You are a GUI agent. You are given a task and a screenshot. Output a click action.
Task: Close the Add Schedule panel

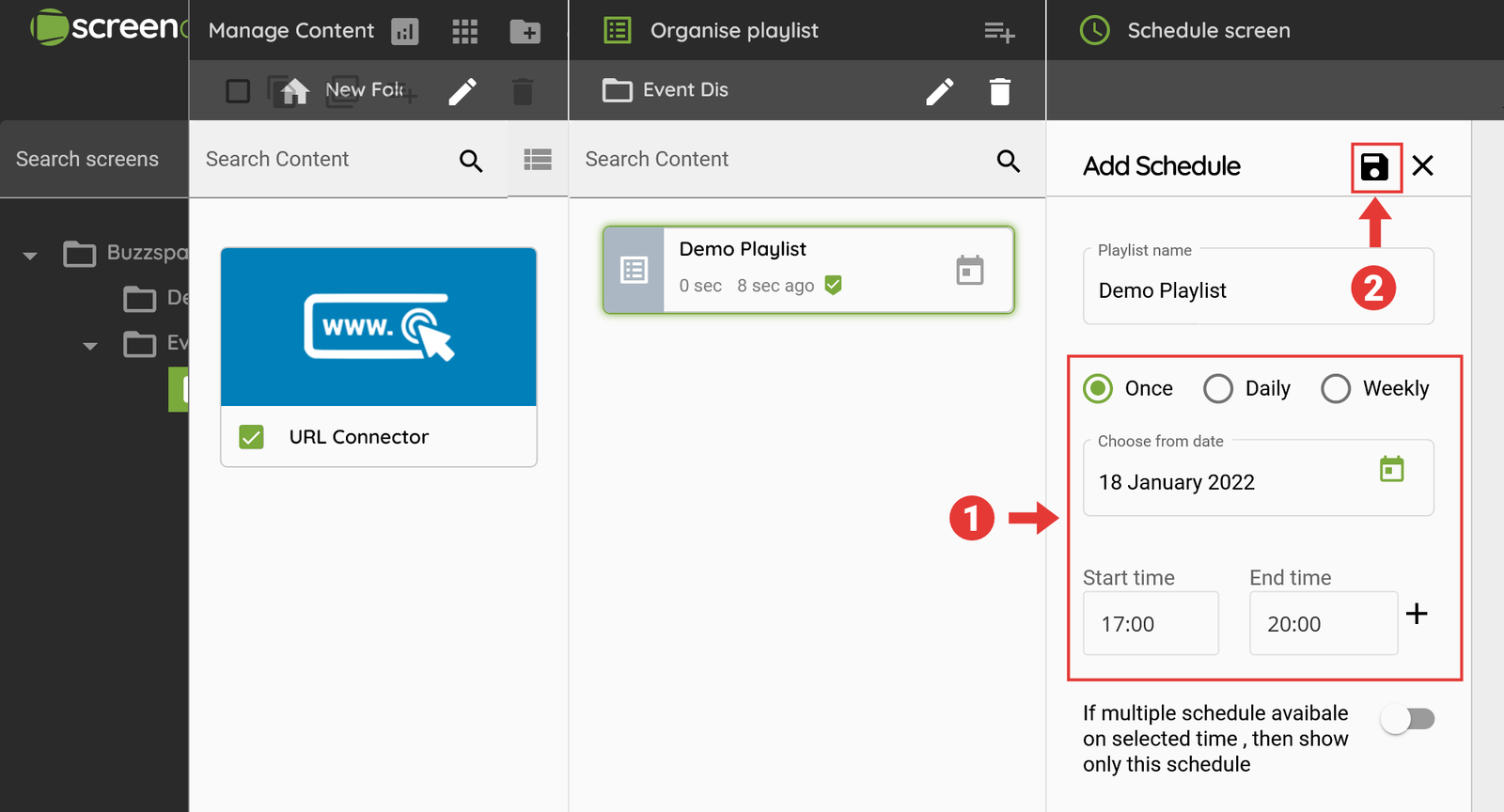[1423, 166]
